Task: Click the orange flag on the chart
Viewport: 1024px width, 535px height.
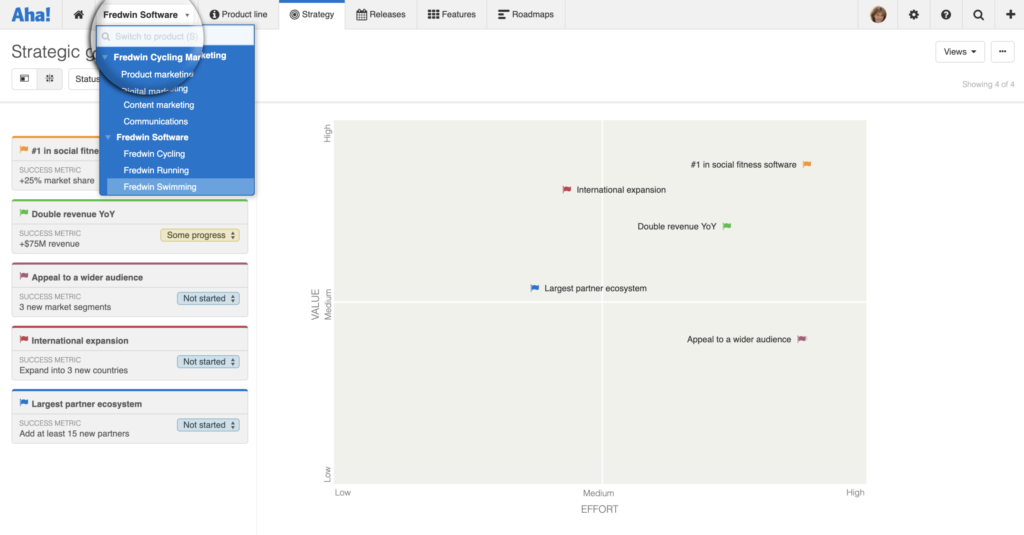Action: click(807, 165)
